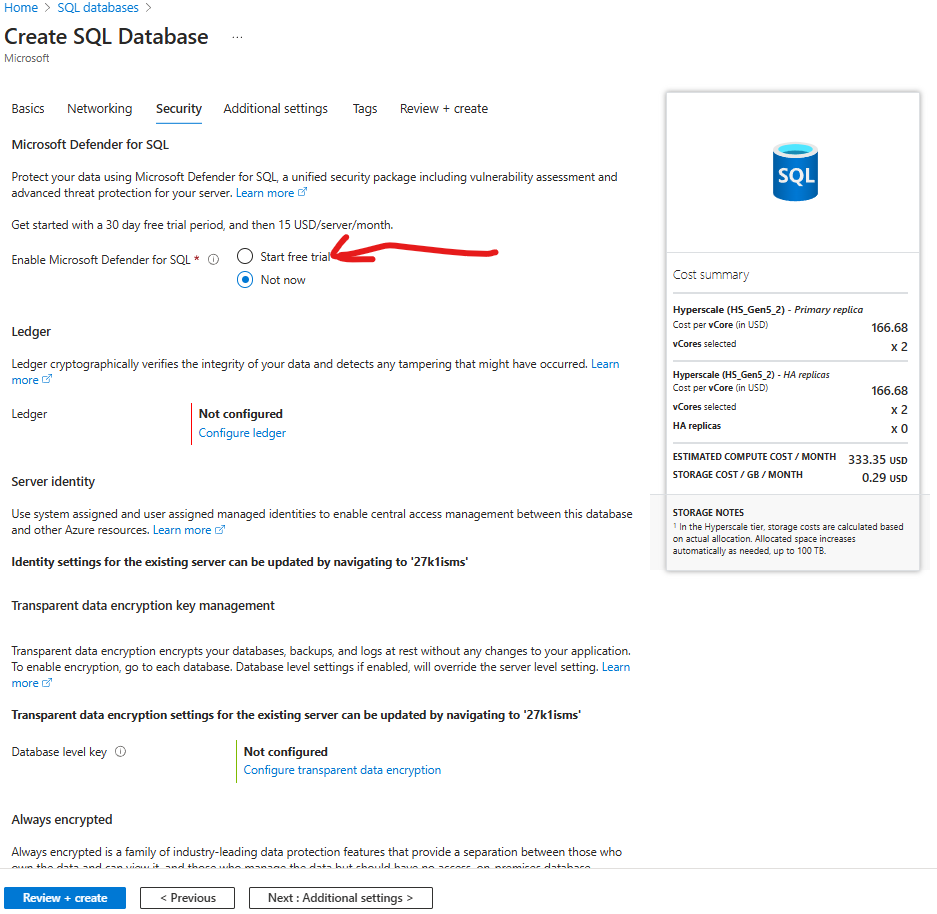Click the info icon next to Enable Microsoft Defender for SQL
The height and width of the screenshot is (914, 937).
pyautogui.click(x=213, y=260)
